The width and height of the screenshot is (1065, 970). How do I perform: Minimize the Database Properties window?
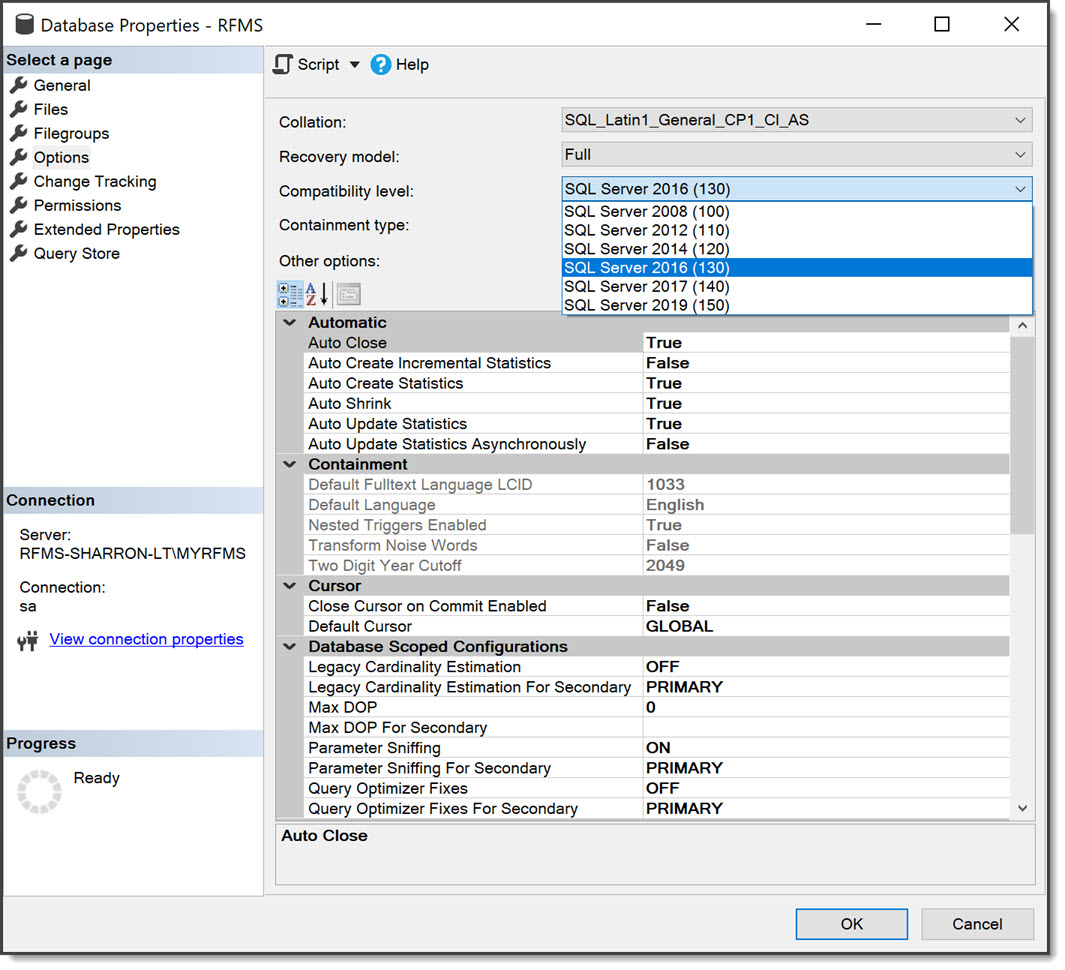(874, 24)
